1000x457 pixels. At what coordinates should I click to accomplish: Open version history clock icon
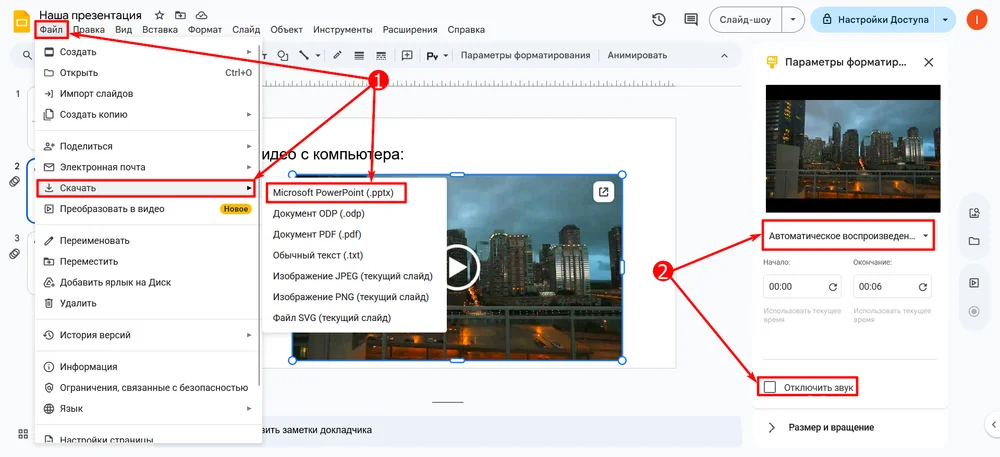click(x=658, y=20)
